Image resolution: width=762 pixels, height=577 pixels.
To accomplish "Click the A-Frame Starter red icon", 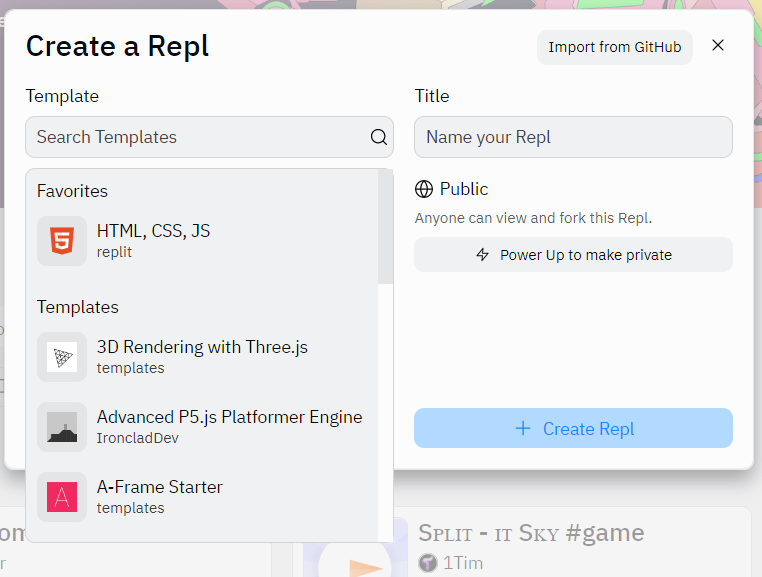I will tap(62, 497).
